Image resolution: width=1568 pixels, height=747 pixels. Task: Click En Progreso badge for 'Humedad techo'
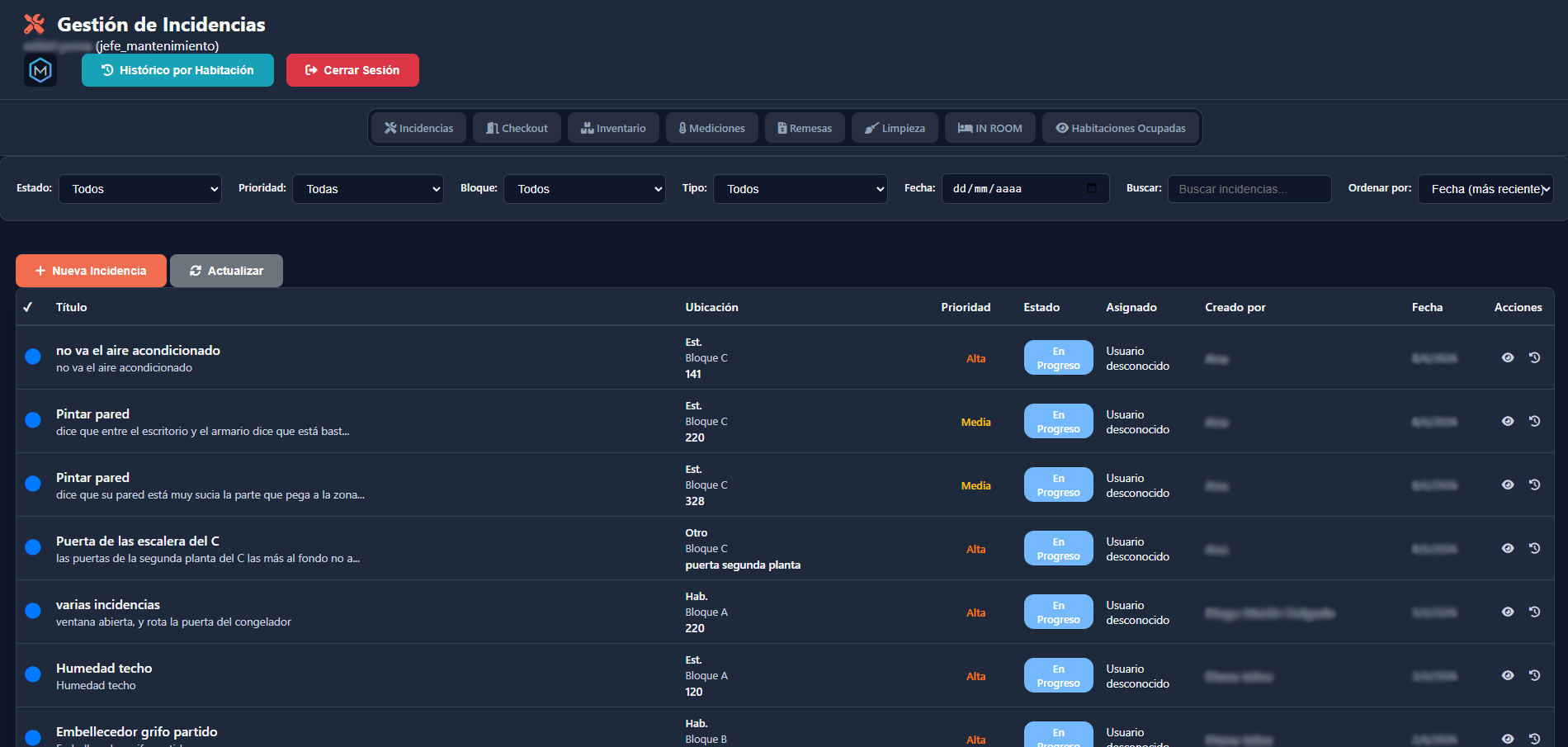pos(1058,675)
